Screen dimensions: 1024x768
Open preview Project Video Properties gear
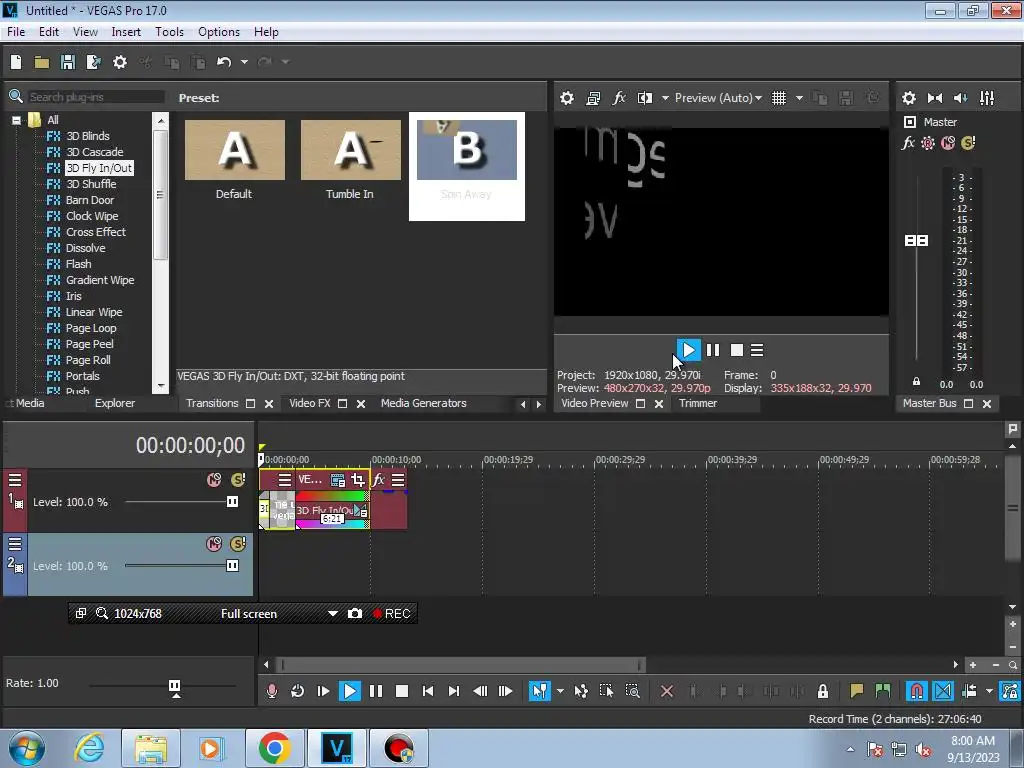point(567,98)
